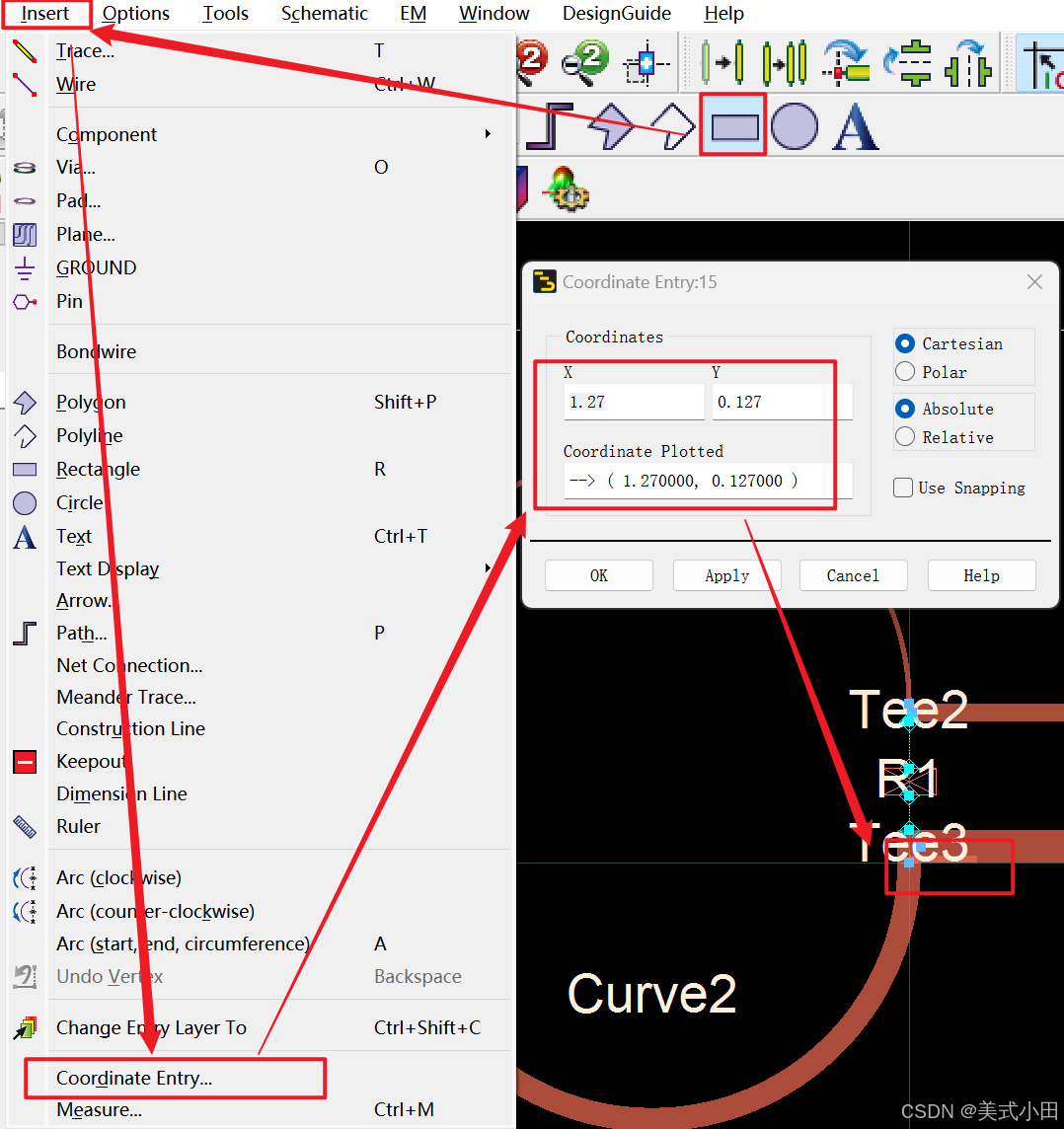
Task: Open the DesignGuide menu
Action: (x=617, y=14)
